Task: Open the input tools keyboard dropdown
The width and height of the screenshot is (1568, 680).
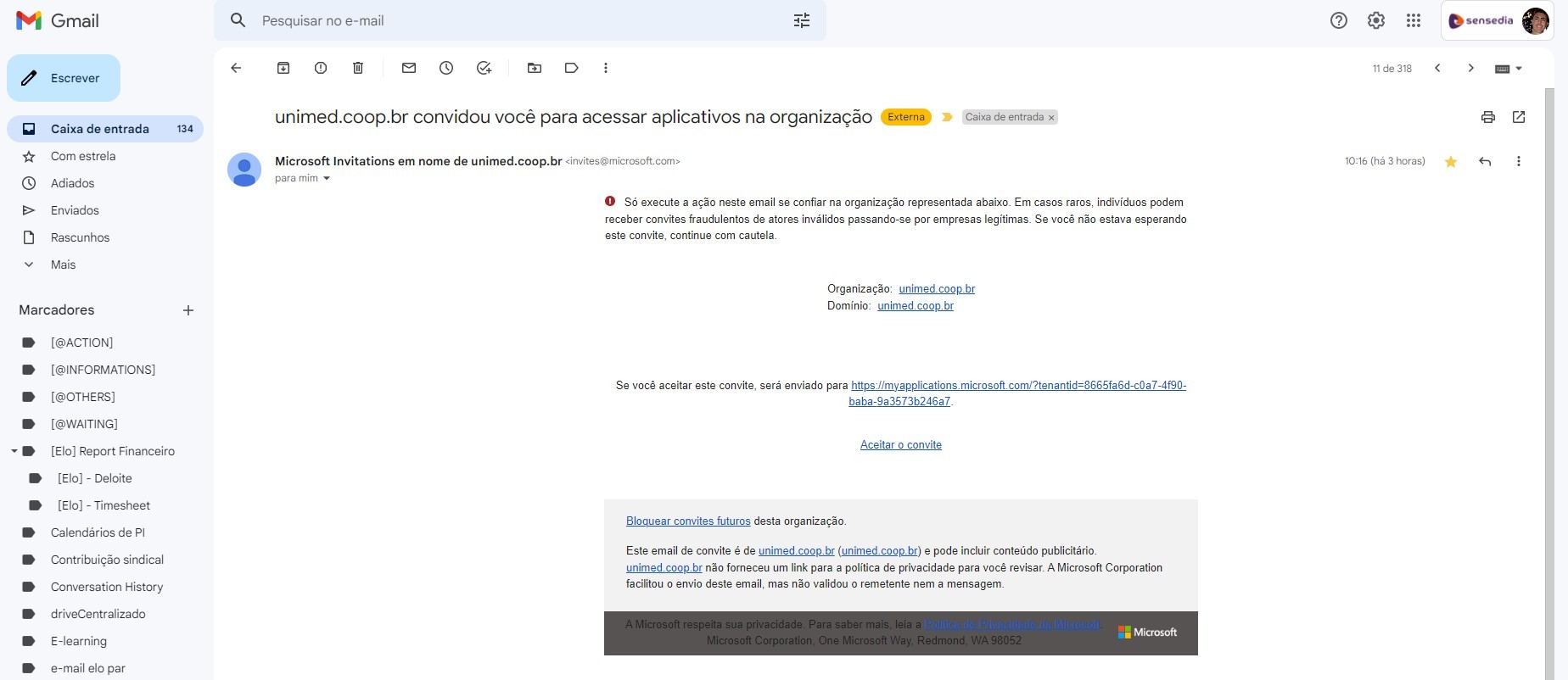Action: pos(1509,69)
